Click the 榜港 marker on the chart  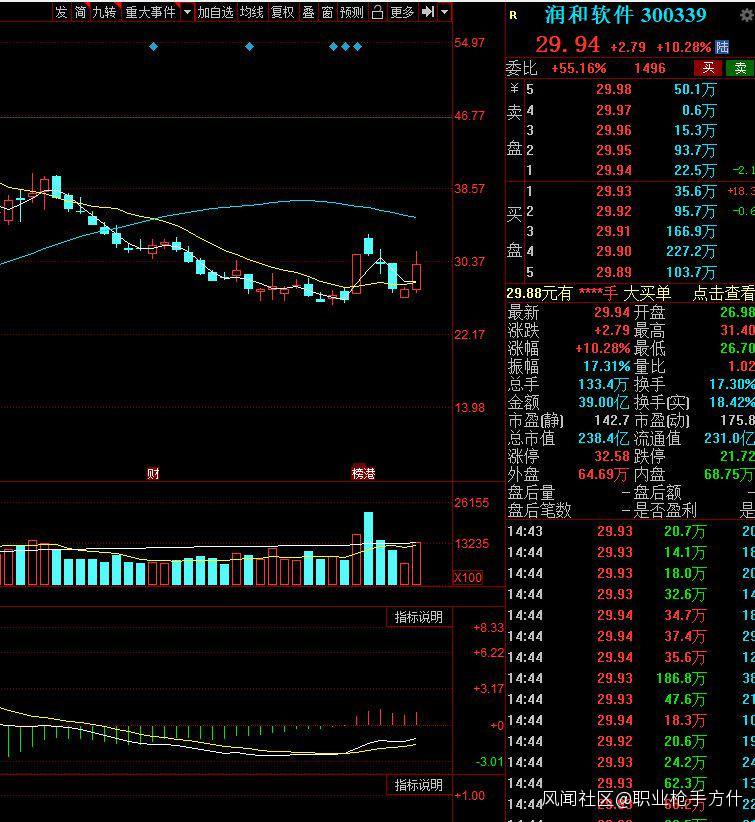pyautogui.click(x=363, y=474)
